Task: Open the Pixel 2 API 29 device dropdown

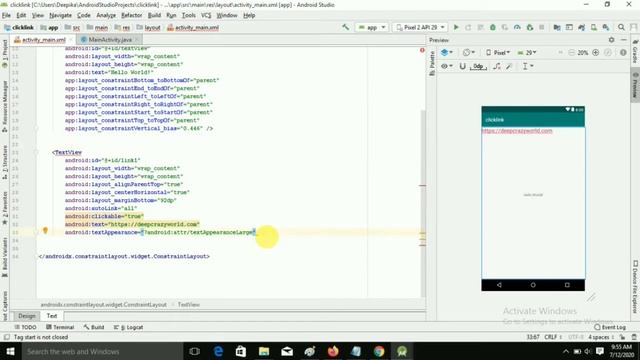Action: pyautogui.click(x=420, y=27)
